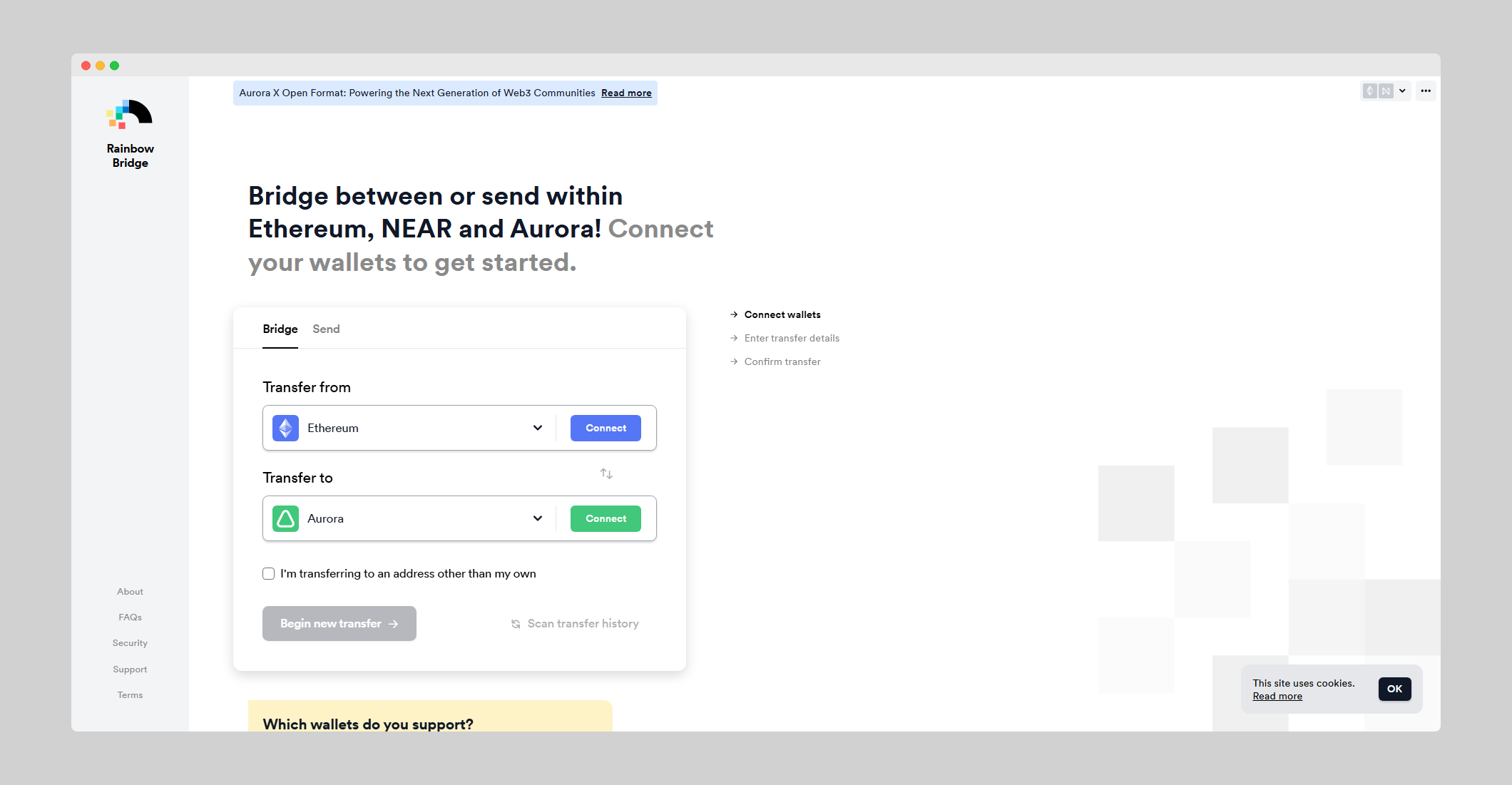Viewport: 1512px width, 785px height.
Task: Click the Aurora network icon
Action: tap(286, 518)
